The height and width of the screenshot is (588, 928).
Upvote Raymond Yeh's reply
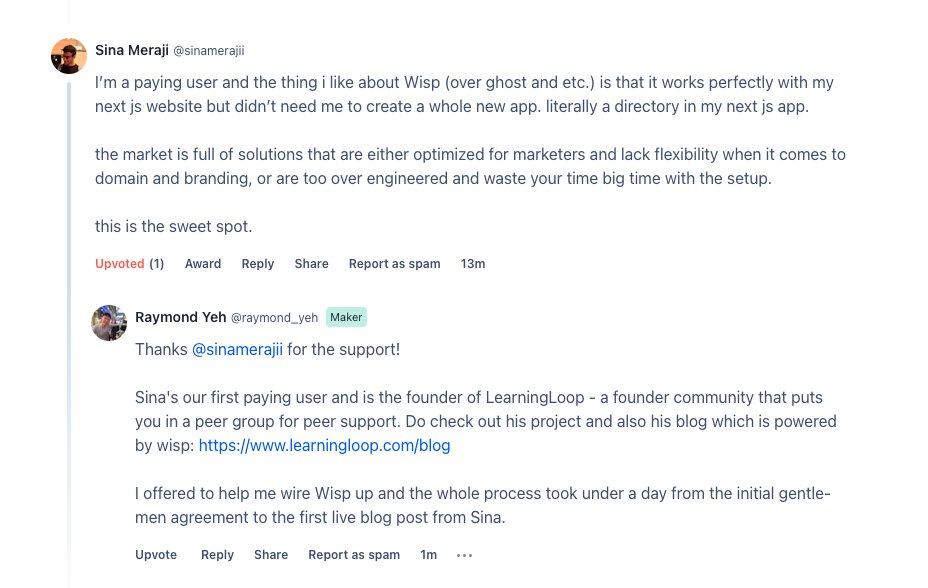click(156, 555)
